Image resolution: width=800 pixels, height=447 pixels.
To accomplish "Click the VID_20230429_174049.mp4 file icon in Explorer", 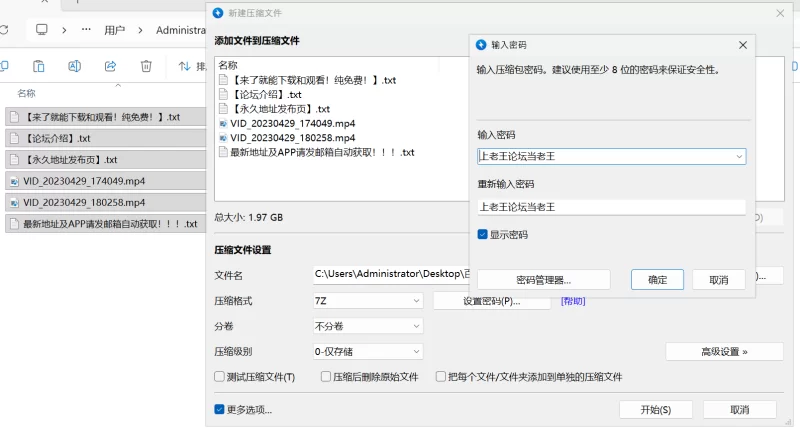I will pyautogui.click(x=14, y=181).
